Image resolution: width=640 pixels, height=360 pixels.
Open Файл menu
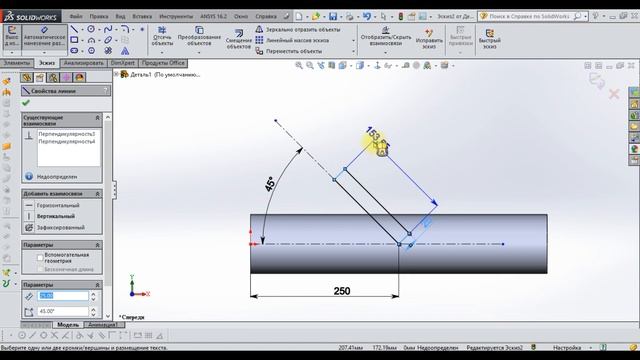click(76, 16)
